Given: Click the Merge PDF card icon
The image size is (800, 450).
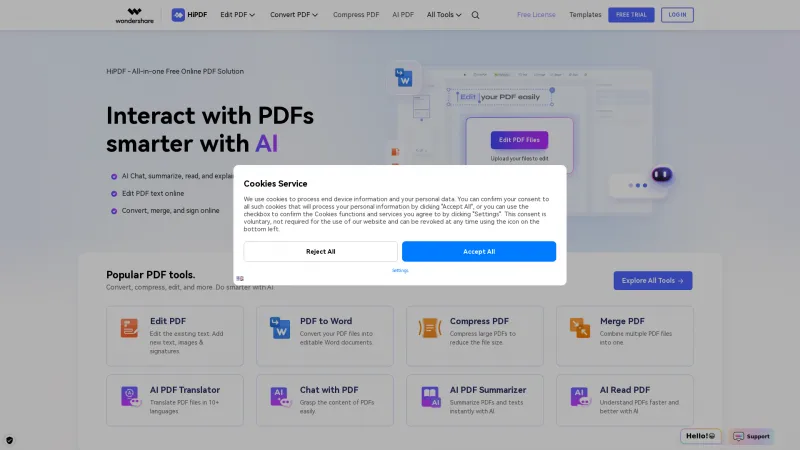Looking at the screenshot, I should tap(580, 328).
